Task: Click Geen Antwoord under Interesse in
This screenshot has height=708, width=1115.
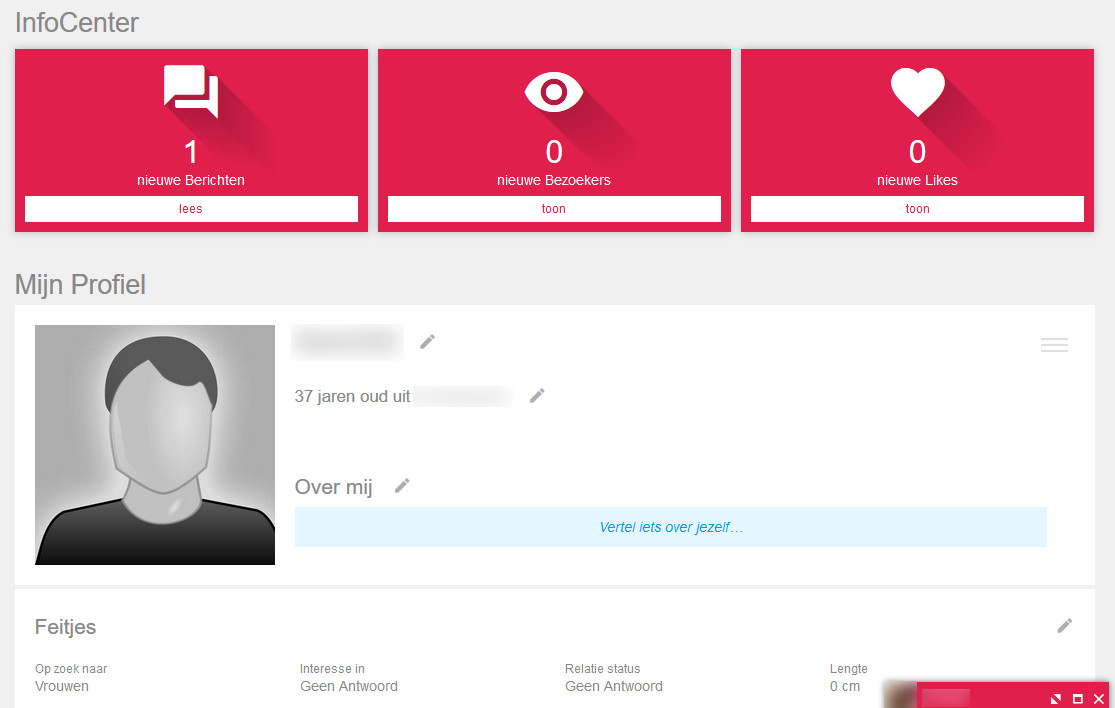Action: coord(348,686)
